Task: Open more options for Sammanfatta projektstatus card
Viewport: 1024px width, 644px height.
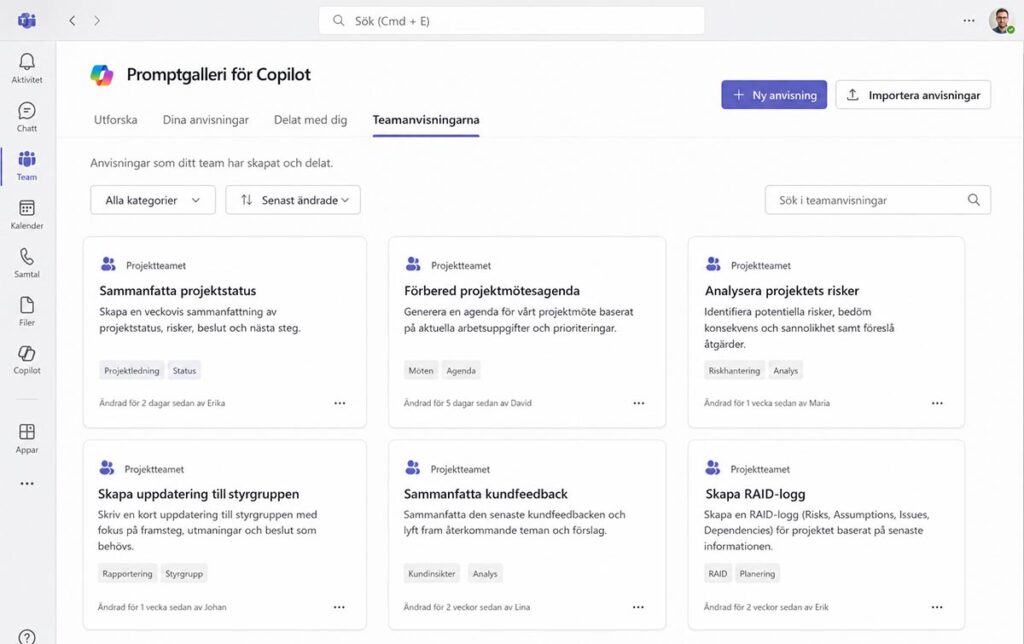Action: click(340, 403)
